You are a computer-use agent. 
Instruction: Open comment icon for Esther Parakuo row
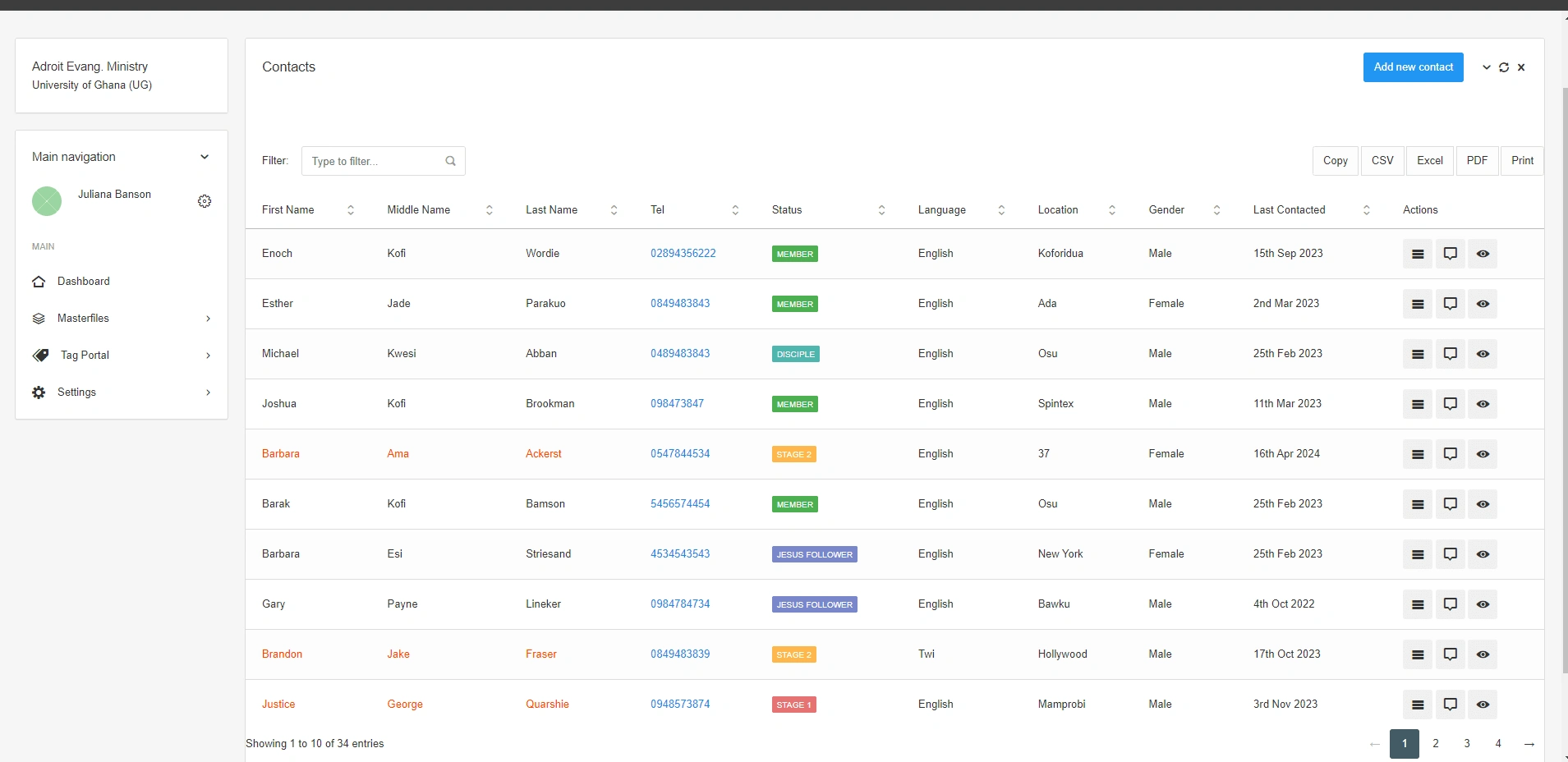pyautogui.click(x=1451, y=304)
